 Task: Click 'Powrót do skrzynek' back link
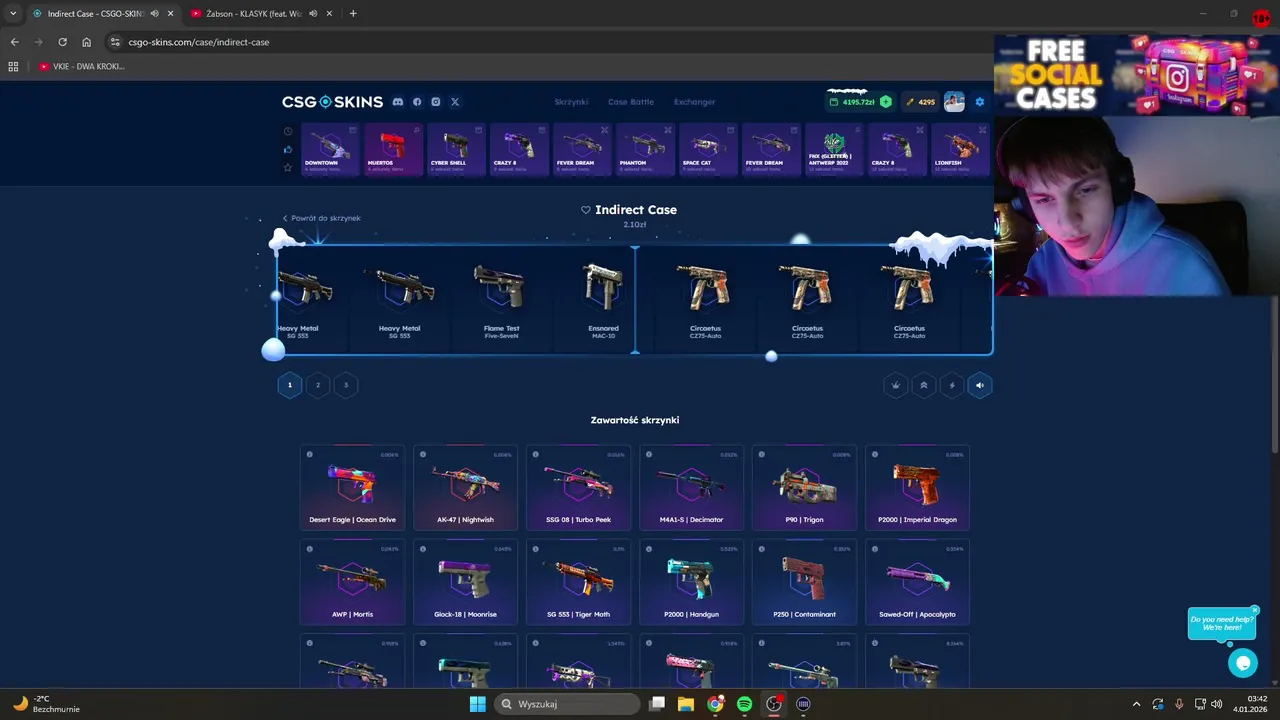[321, 218]
